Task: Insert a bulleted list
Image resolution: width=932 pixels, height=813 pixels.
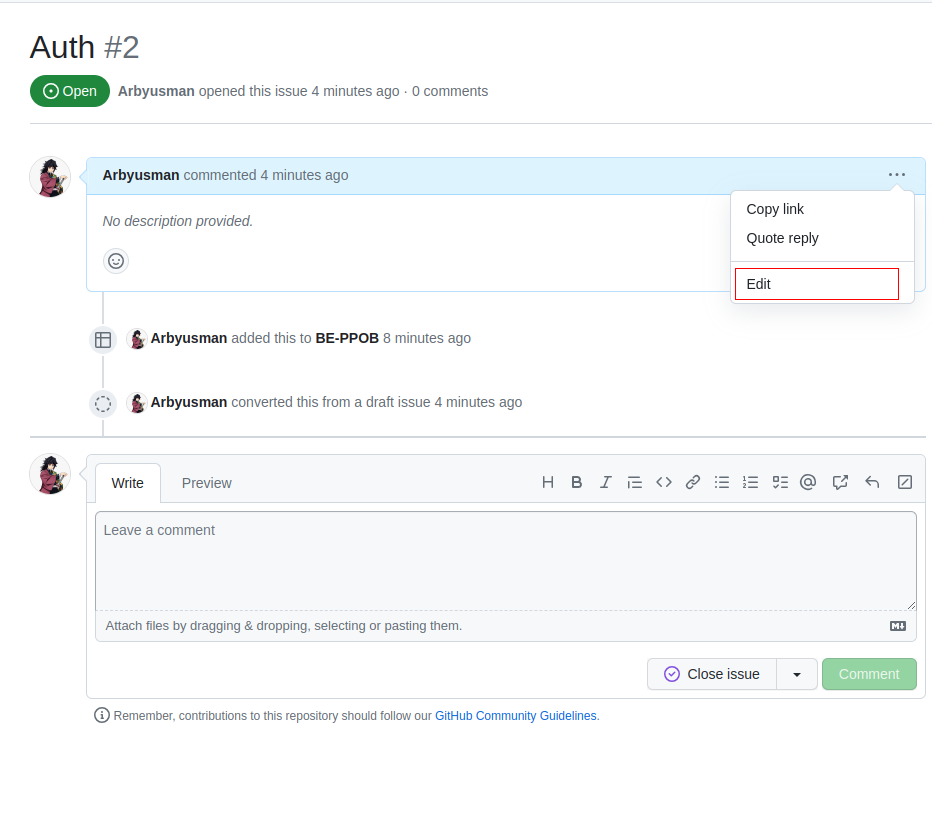Action: (722, 482)
